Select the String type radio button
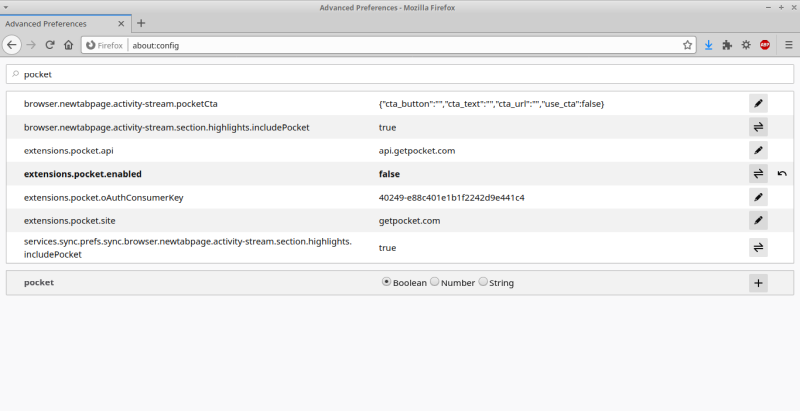 click(483, 281)
